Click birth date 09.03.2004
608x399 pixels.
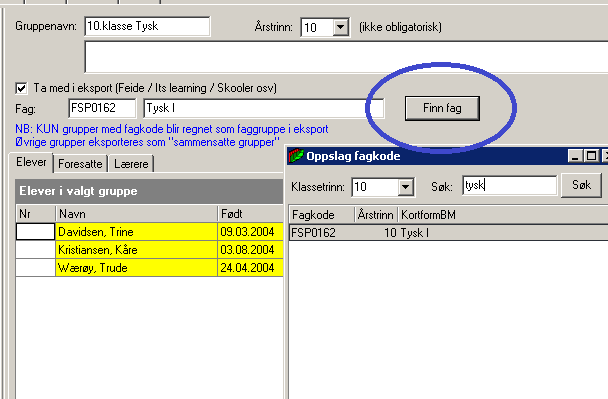(x=250, y=232)
